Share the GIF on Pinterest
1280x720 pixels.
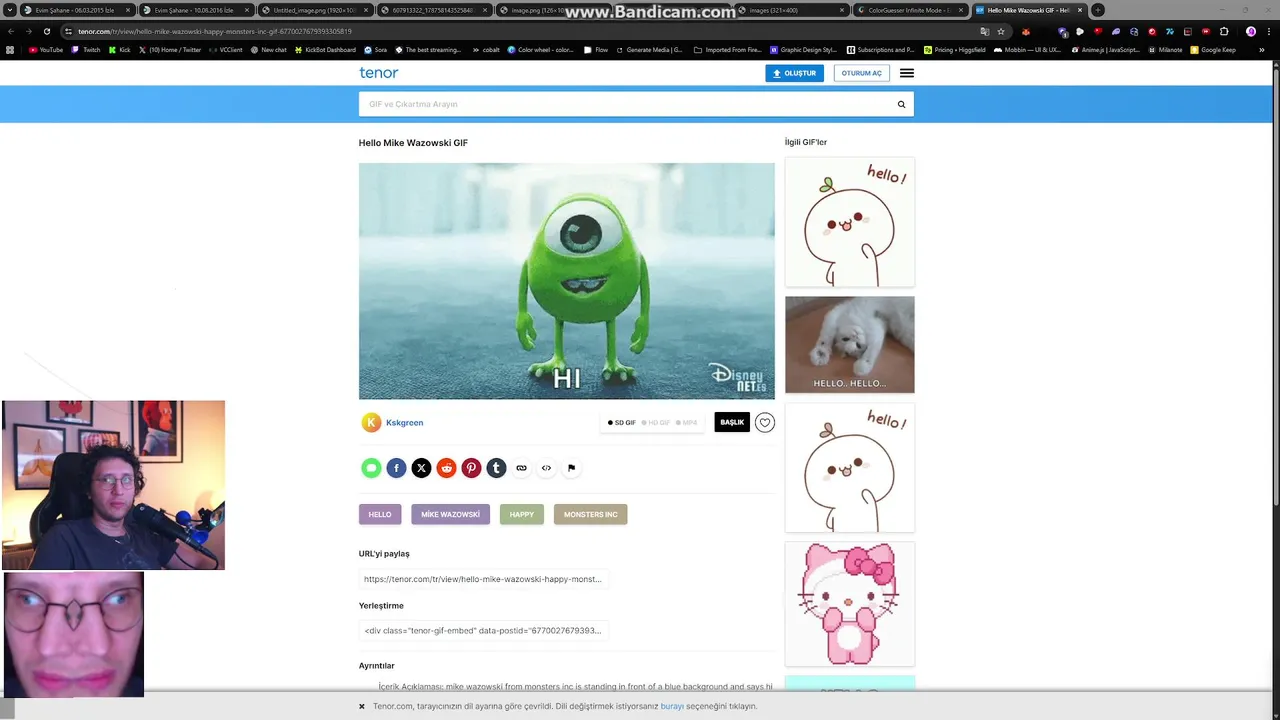[471, 468]
